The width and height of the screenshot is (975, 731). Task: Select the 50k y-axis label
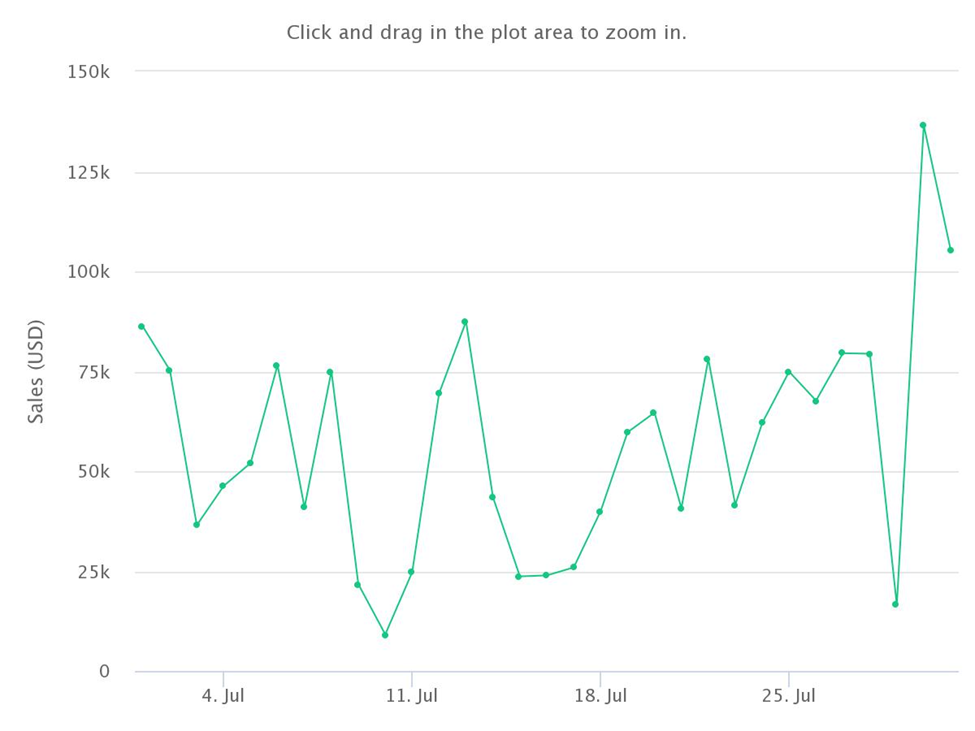point(94,472)
